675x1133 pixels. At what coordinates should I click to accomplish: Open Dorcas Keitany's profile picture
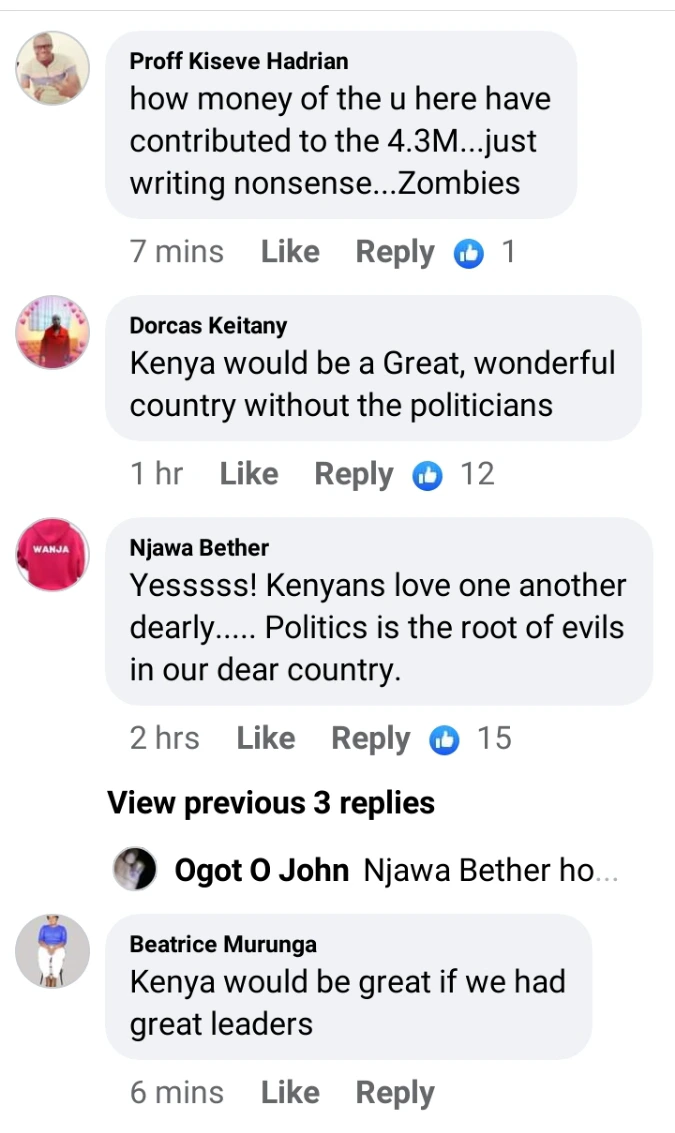point(53,332)
